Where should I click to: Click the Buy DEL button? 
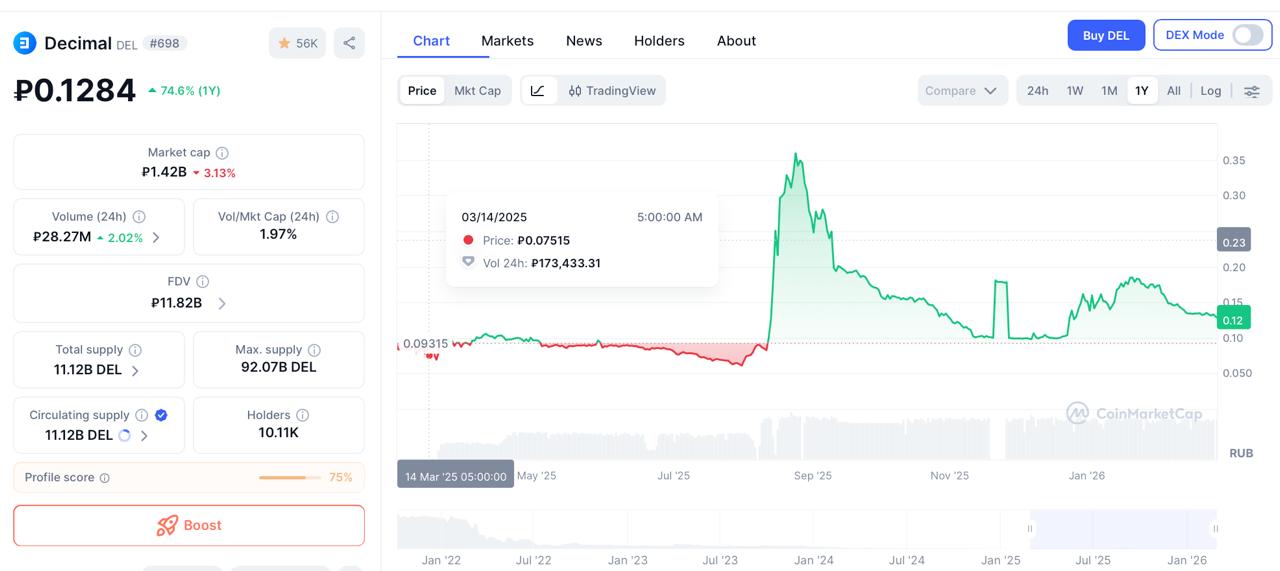(x=1105, y=35)
